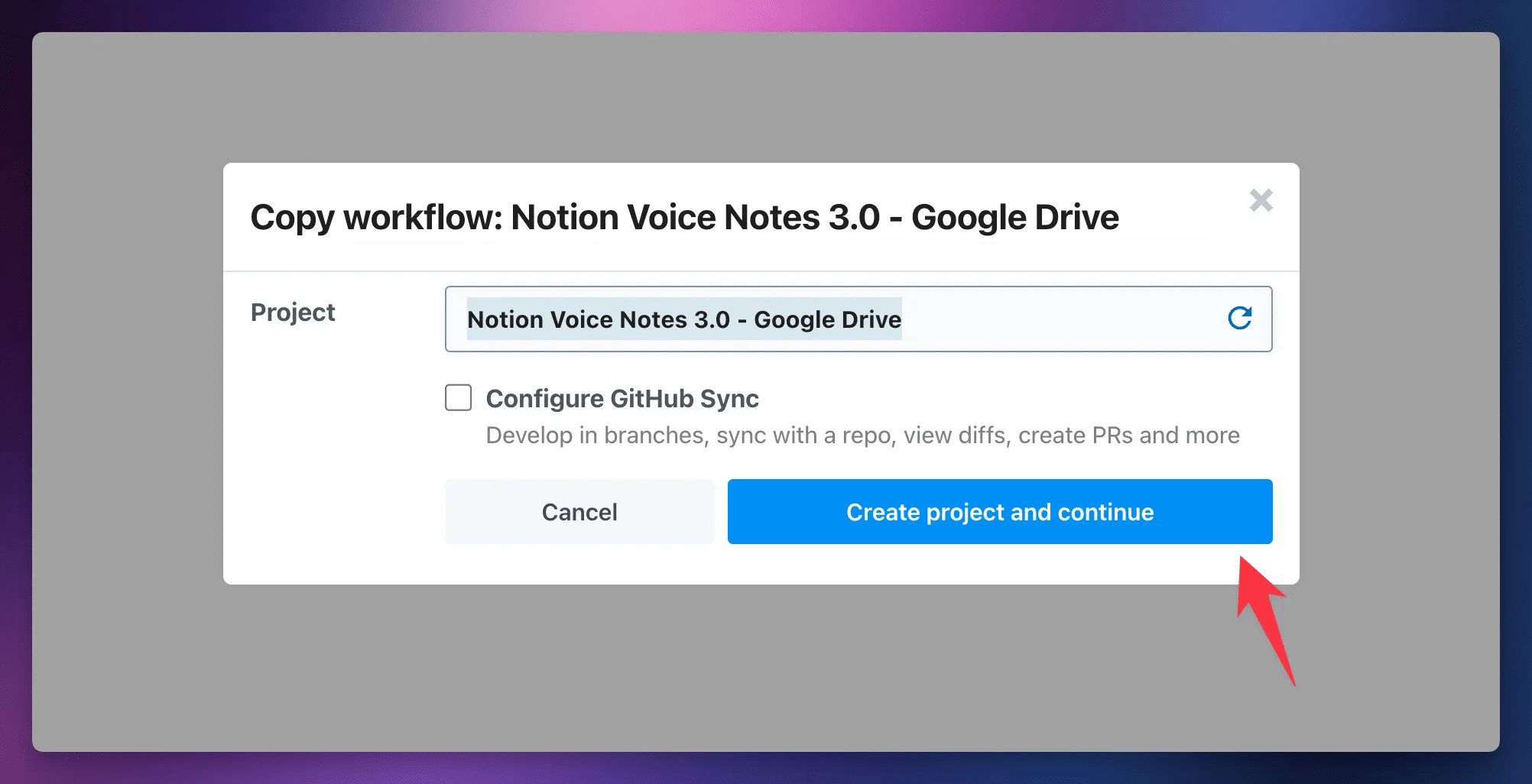Cancel copying the workflow
Screen dimensions: 1532x784
pos(579,512)
